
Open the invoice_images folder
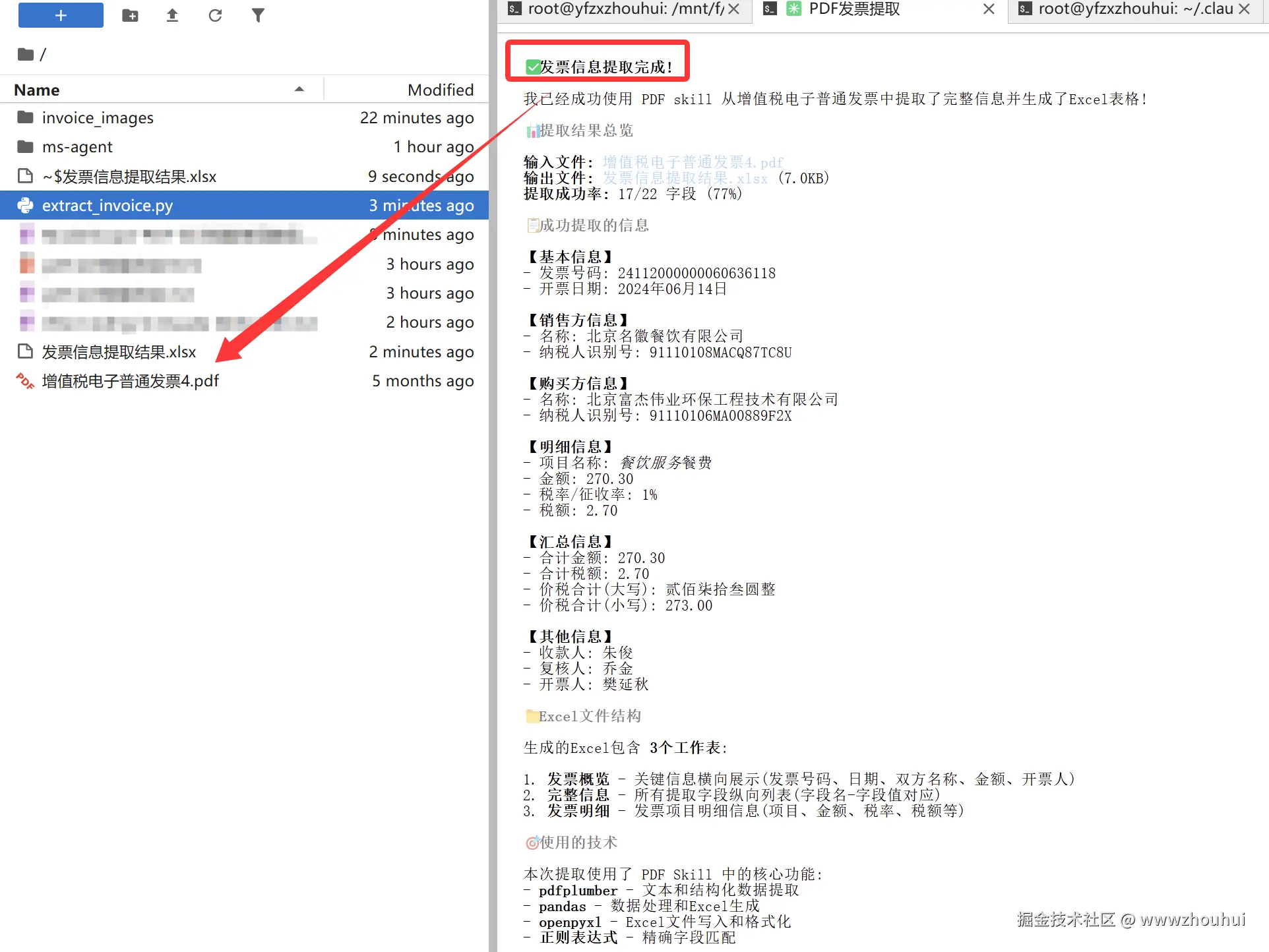click(98, 118)
